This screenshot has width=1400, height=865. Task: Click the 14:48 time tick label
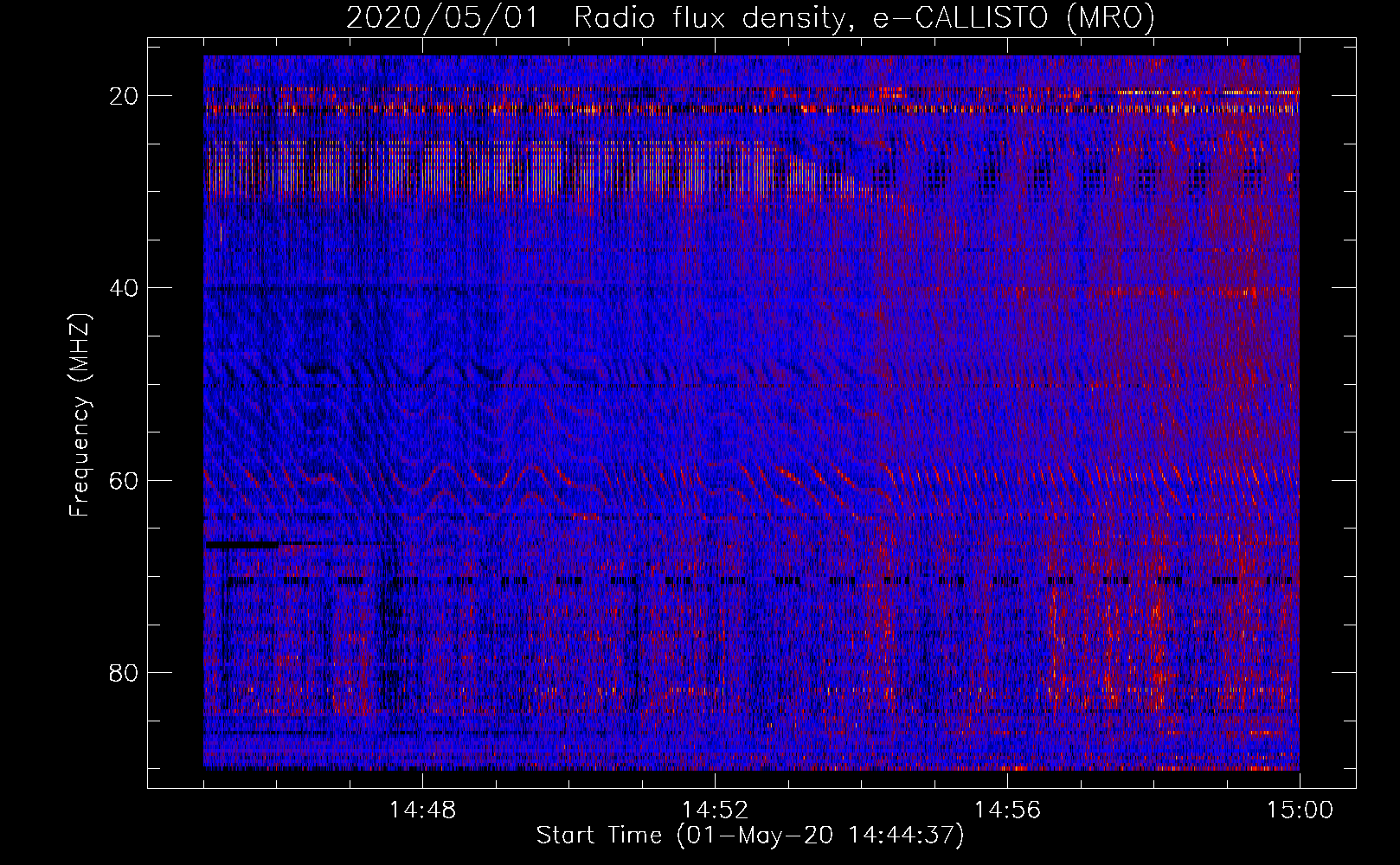[x=422, y=811]
